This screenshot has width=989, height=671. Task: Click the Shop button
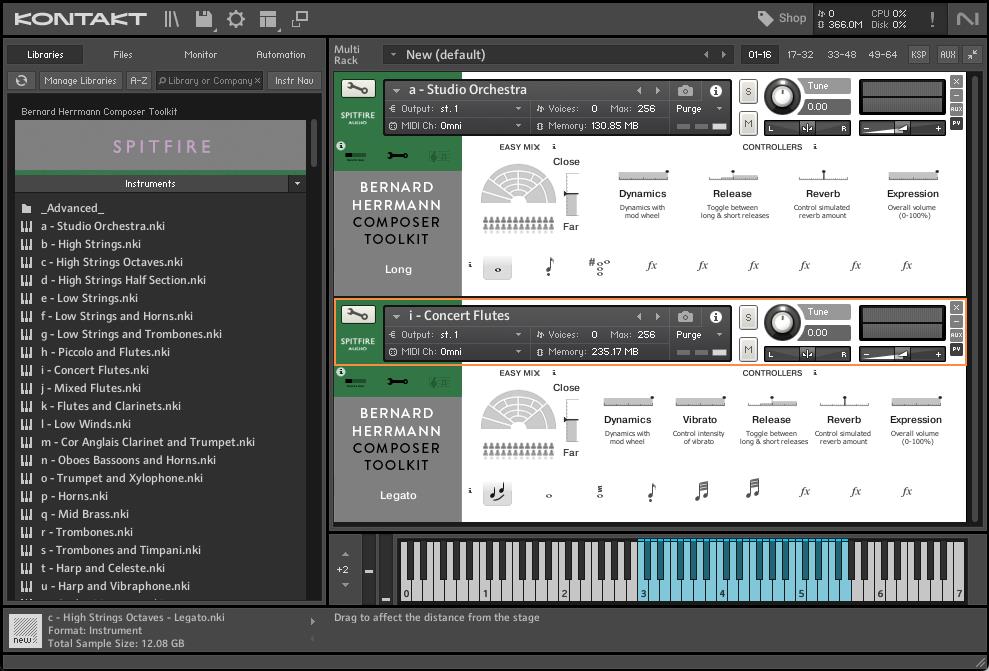[x=782, y=18]
